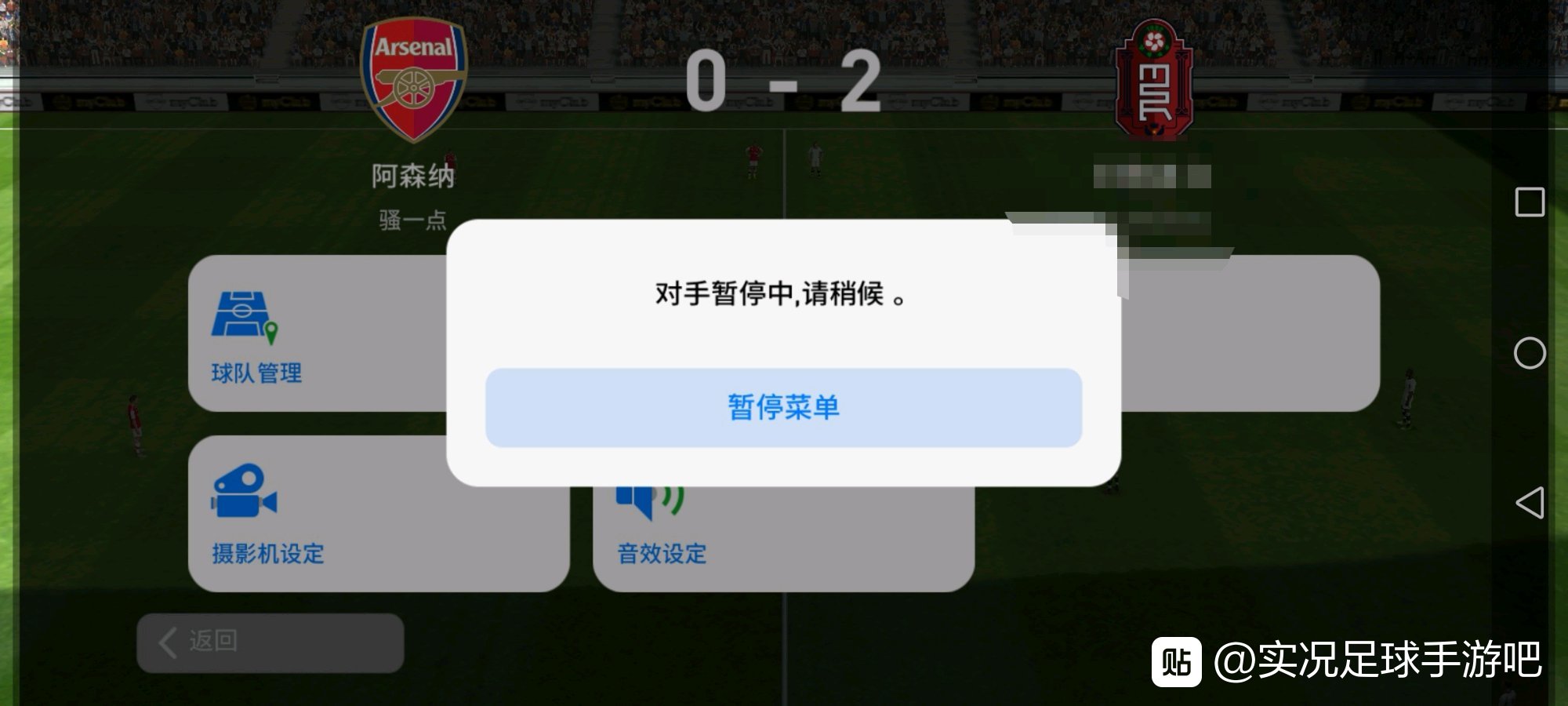Open camera settings via the camcorder icon

point(244,490)
